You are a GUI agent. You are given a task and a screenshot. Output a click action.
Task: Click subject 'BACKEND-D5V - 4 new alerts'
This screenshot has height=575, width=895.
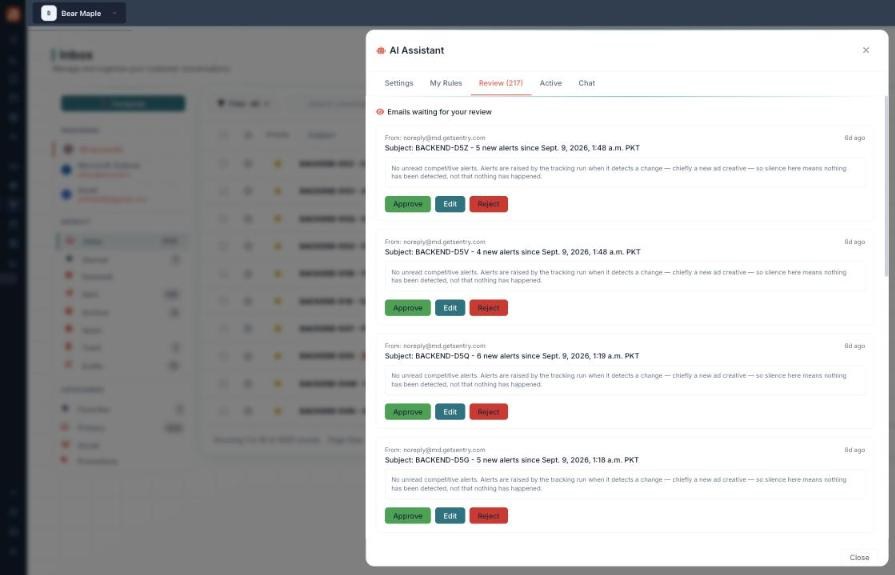point(512,252)
